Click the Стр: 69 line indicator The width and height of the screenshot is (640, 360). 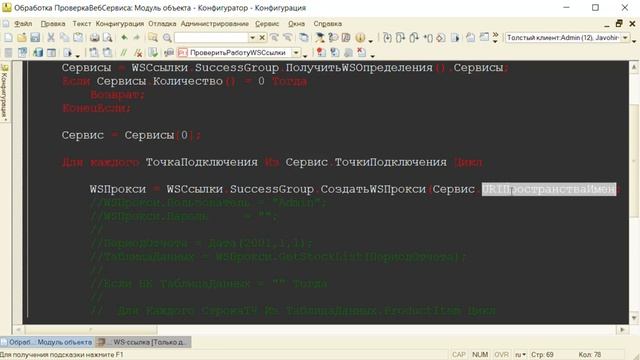[542, 355]
